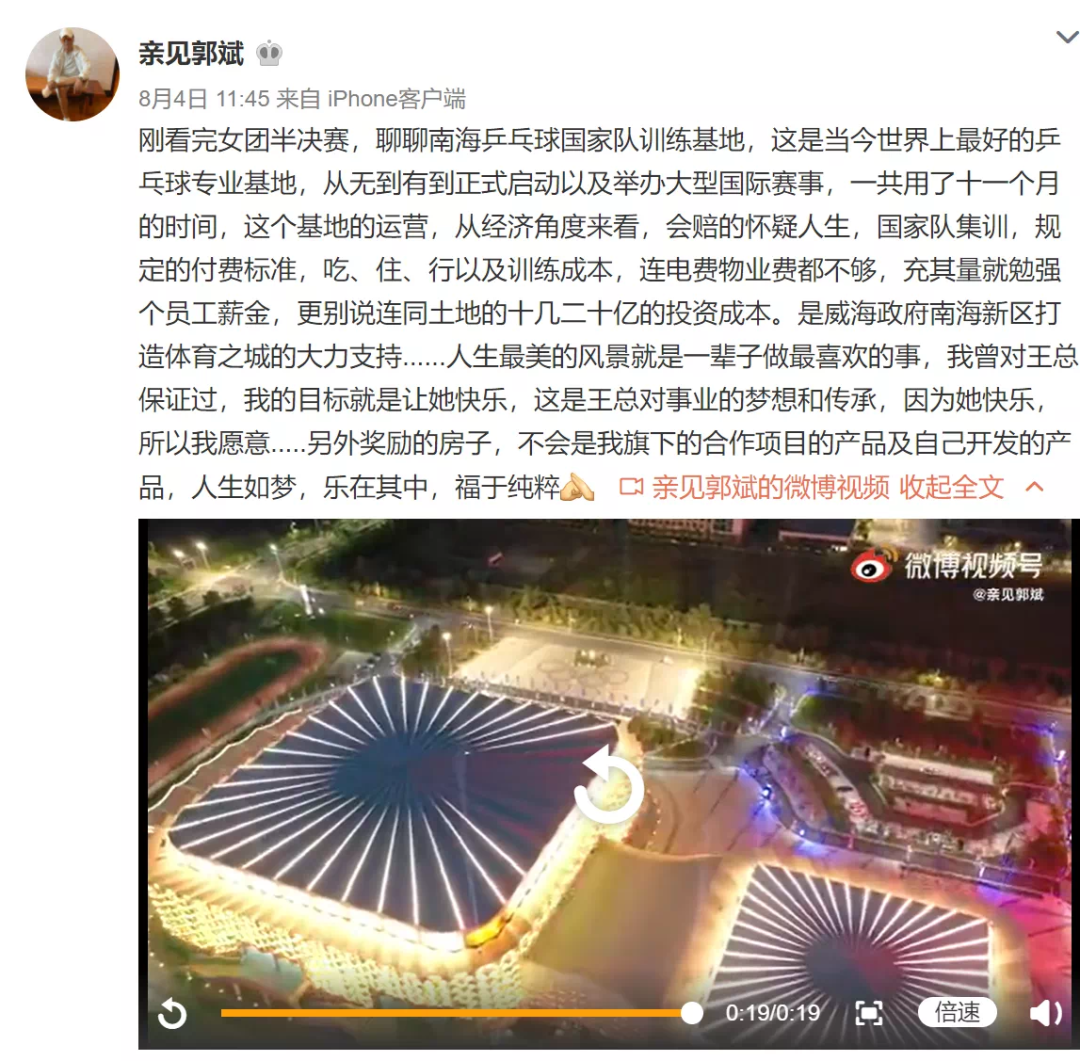Viewport: 1080px width, 1061px height.
Task: Click the crown membership badge icon
Action: point(269,54)
